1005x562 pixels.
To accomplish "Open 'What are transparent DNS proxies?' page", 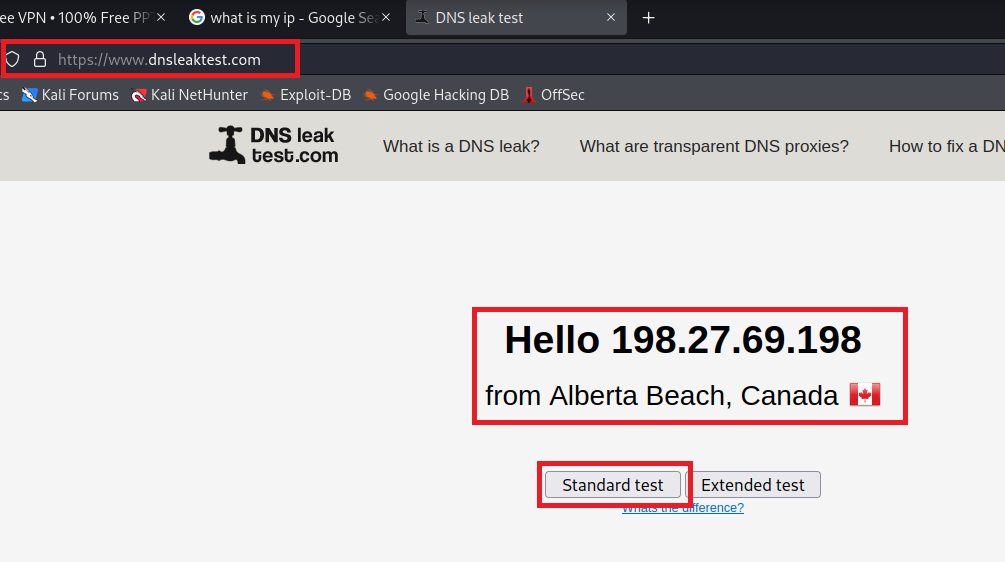I will pos(714,146).
